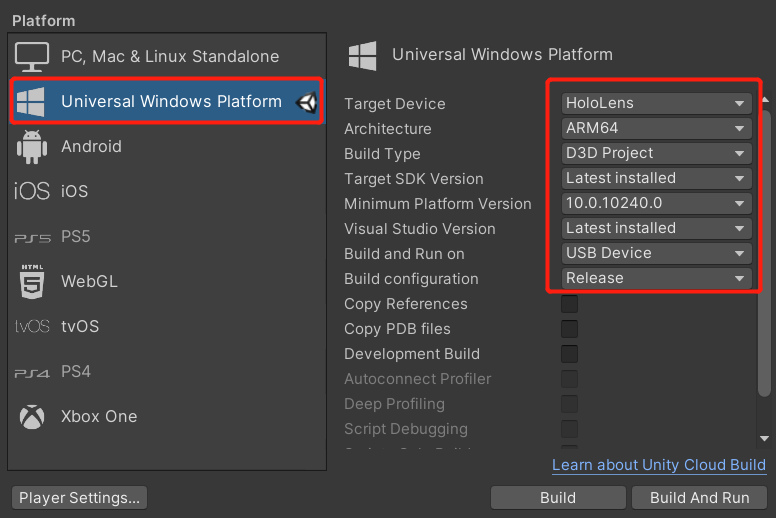Open the Build Type dropdown showing D3D Project
The image size is (776, 518).
tap(655, 153)
